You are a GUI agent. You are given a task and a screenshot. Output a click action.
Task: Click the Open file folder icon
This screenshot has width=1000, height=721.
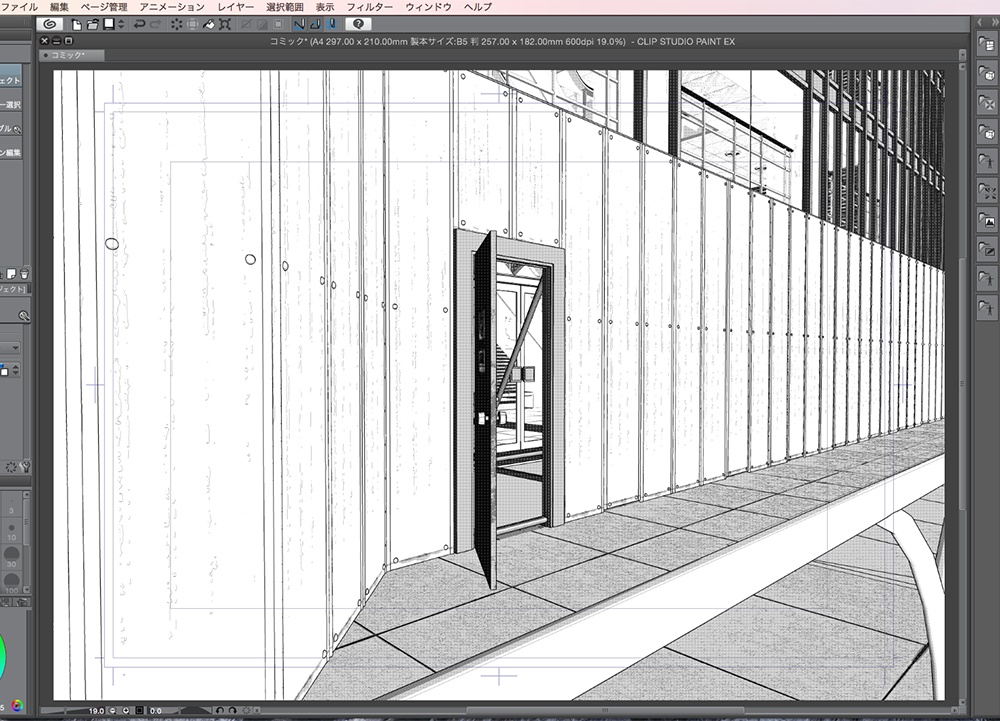(x=92, y=24)
